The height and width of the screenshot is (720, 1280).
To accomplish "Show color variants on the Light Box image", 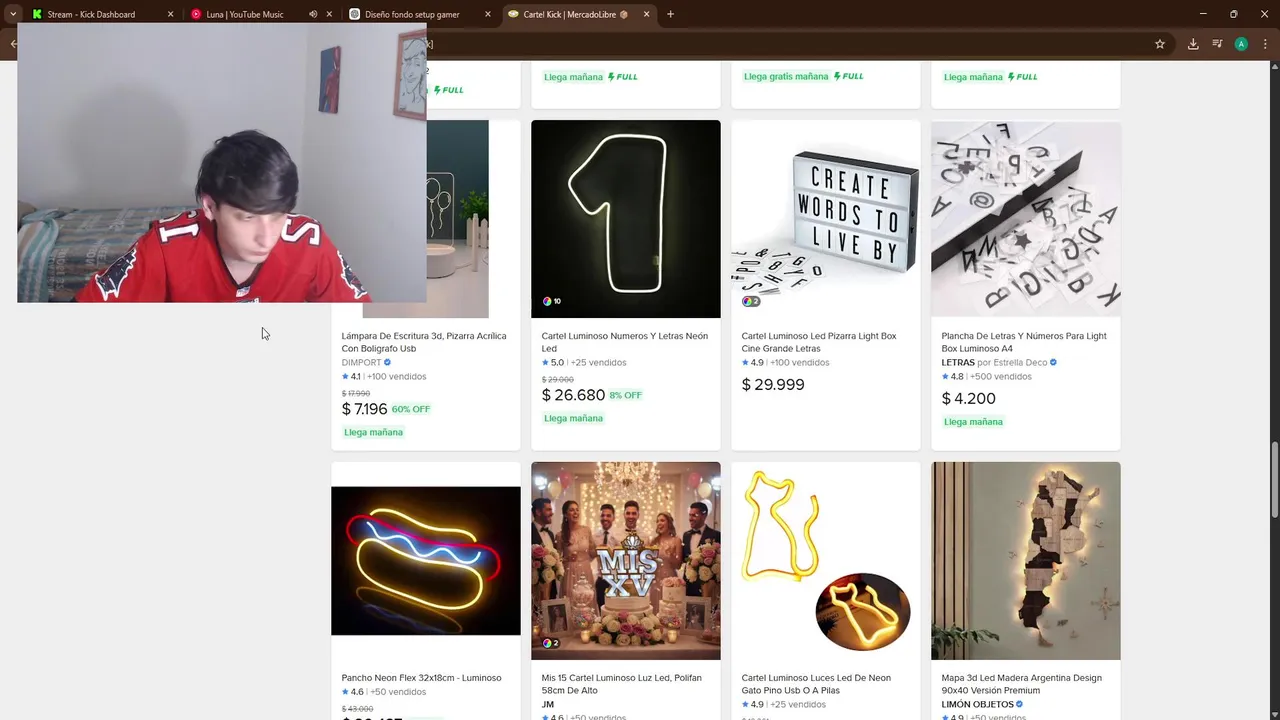I will click(x=751, y=301).
